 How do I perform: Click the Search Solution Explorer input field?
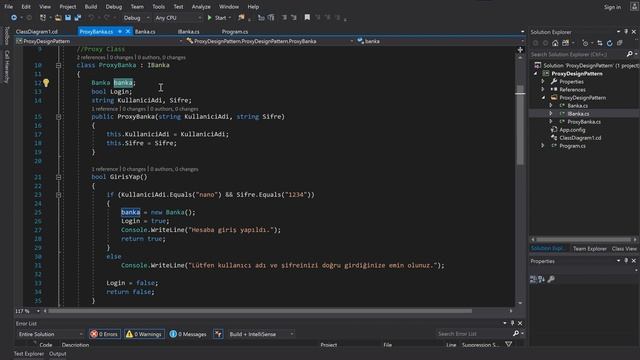point(577,54)
